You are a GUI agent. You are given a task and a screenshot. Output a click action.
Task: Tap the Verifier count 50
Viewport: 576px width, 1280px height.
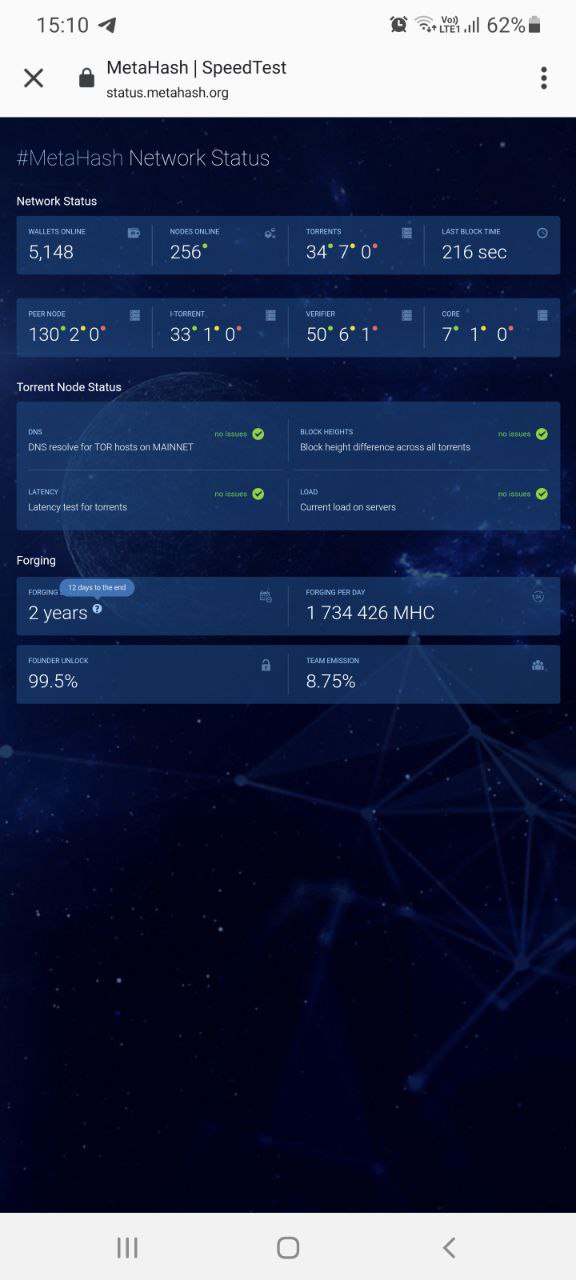pos(317,334)
